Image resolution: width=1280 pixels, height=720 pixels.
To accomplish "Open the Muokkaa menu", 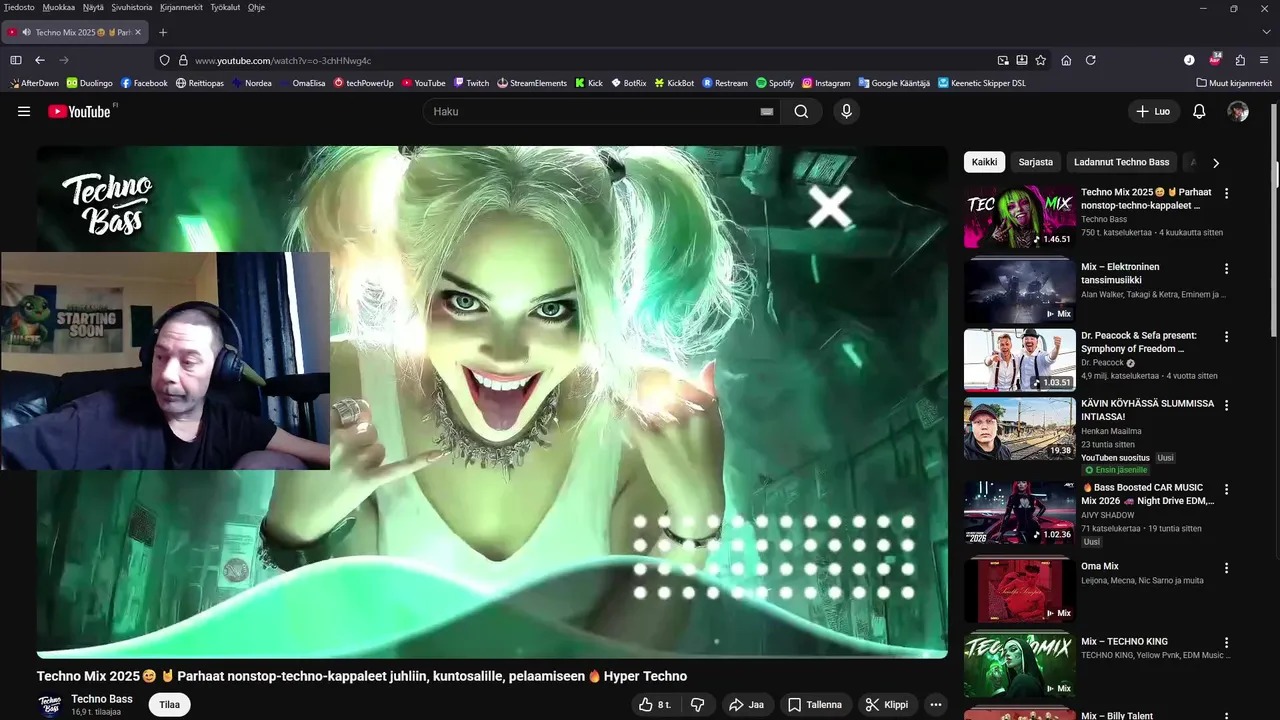I will pyautogui.click(x=59, y=7).
